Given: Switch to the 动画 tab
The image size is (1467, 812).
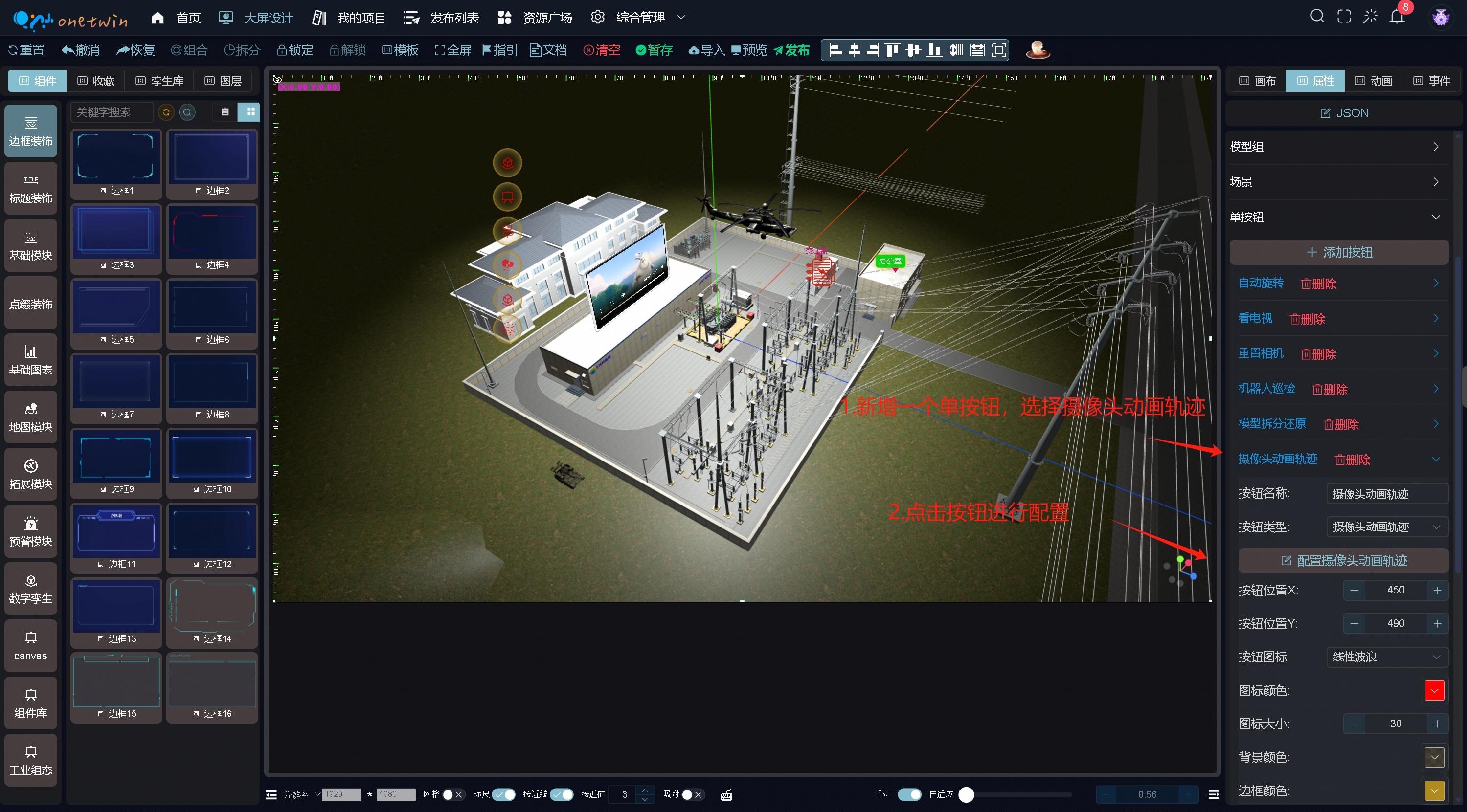Looking at the screenshot, I should (x=1374, y=81).
